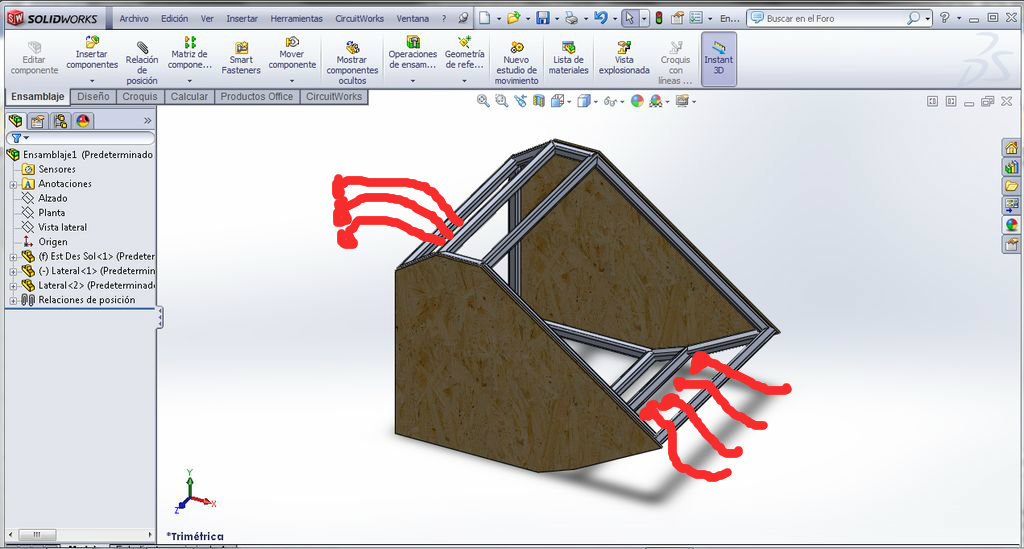
Task: Open Operaciones de ensamblaje tool
Action: pos(412,53)
